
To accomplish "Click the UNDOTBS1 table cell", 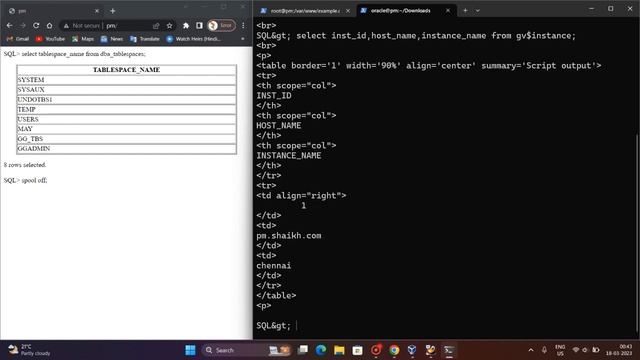I will coord(127,100).
